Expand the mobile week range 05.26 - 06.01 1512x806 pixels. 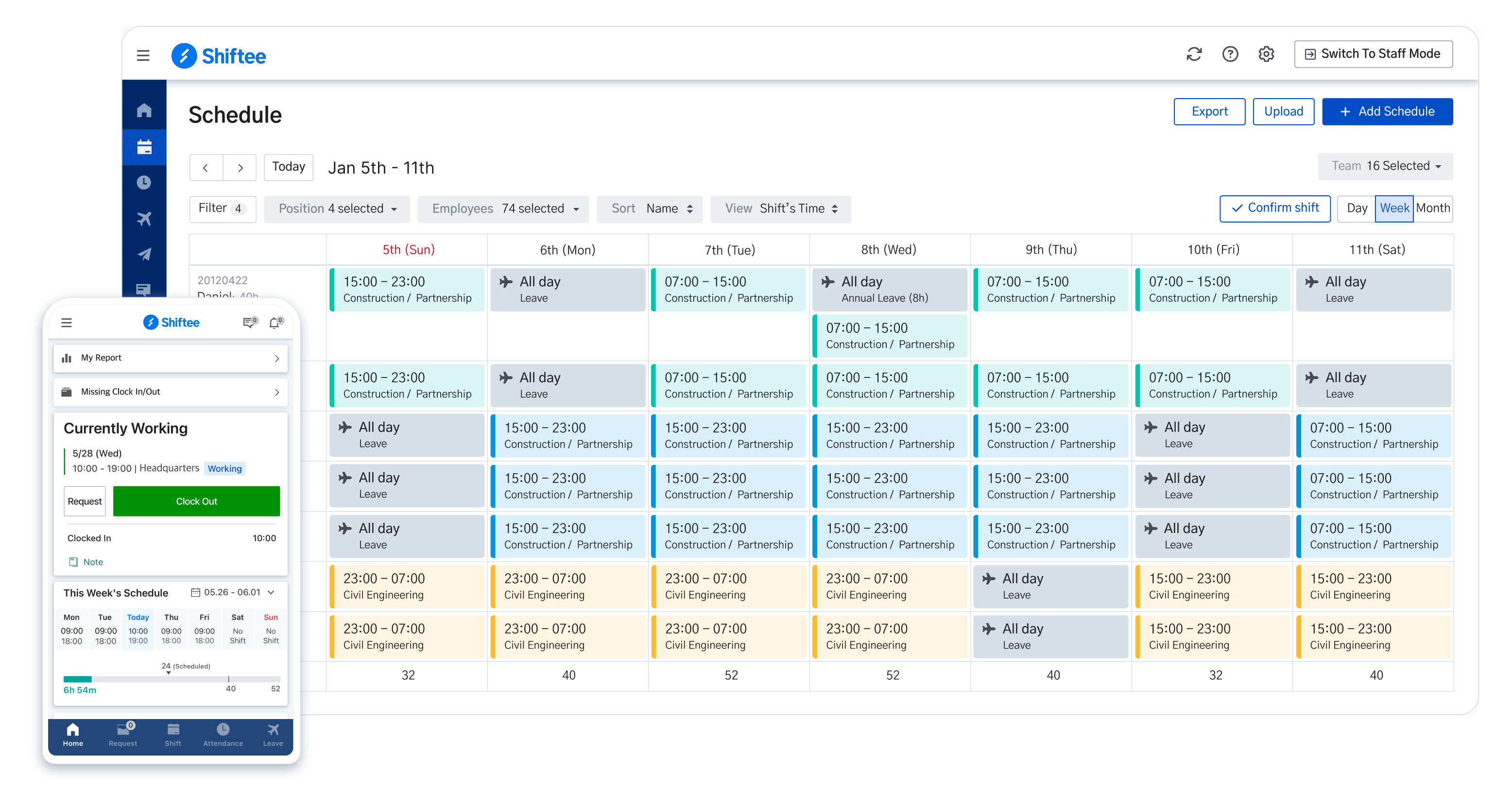(x=233, y=592)
